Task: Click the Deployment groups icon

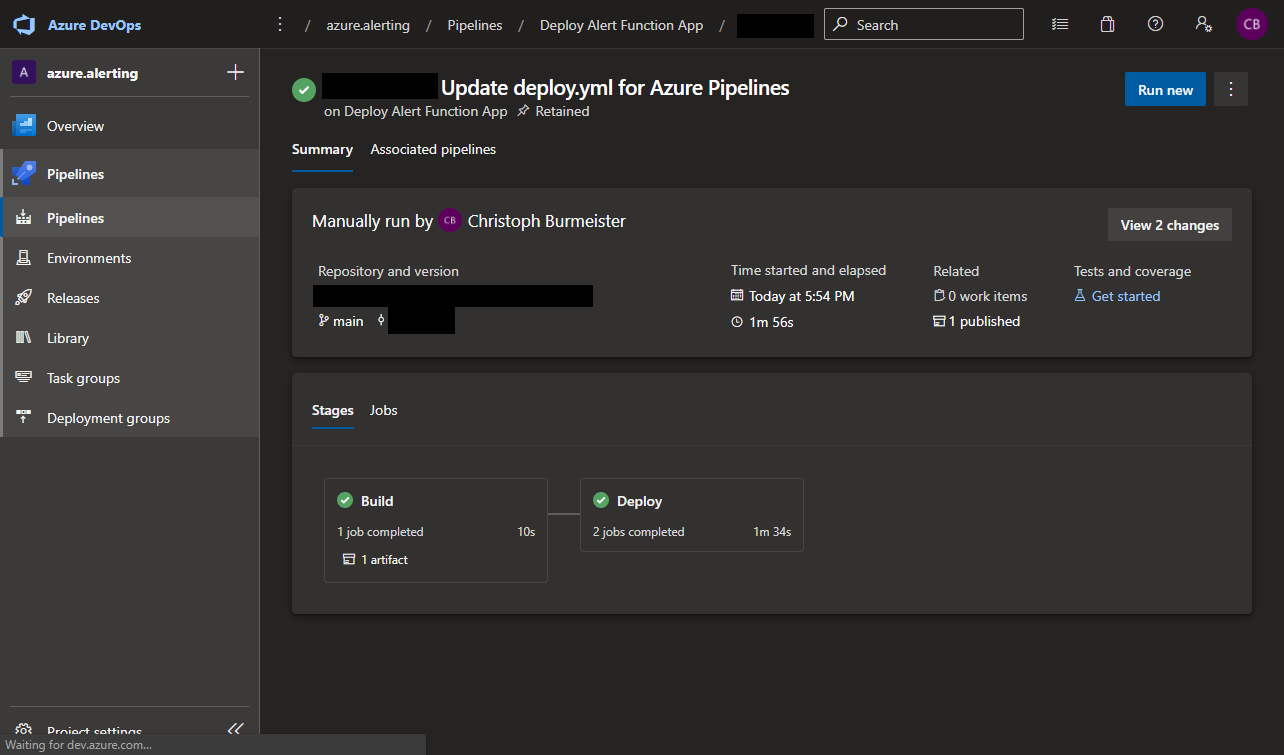Action: [24, 418]
